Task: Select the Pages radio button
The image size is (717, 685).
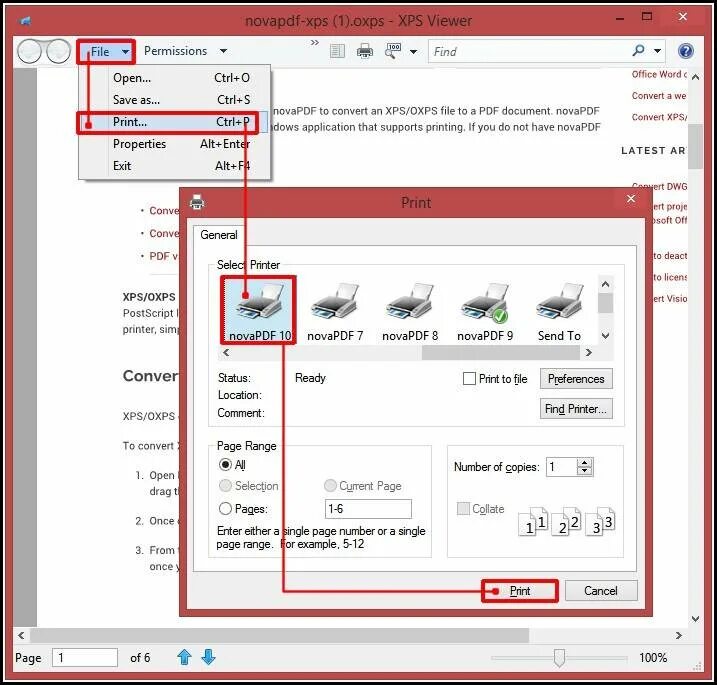Action: (x=225, y=508)
